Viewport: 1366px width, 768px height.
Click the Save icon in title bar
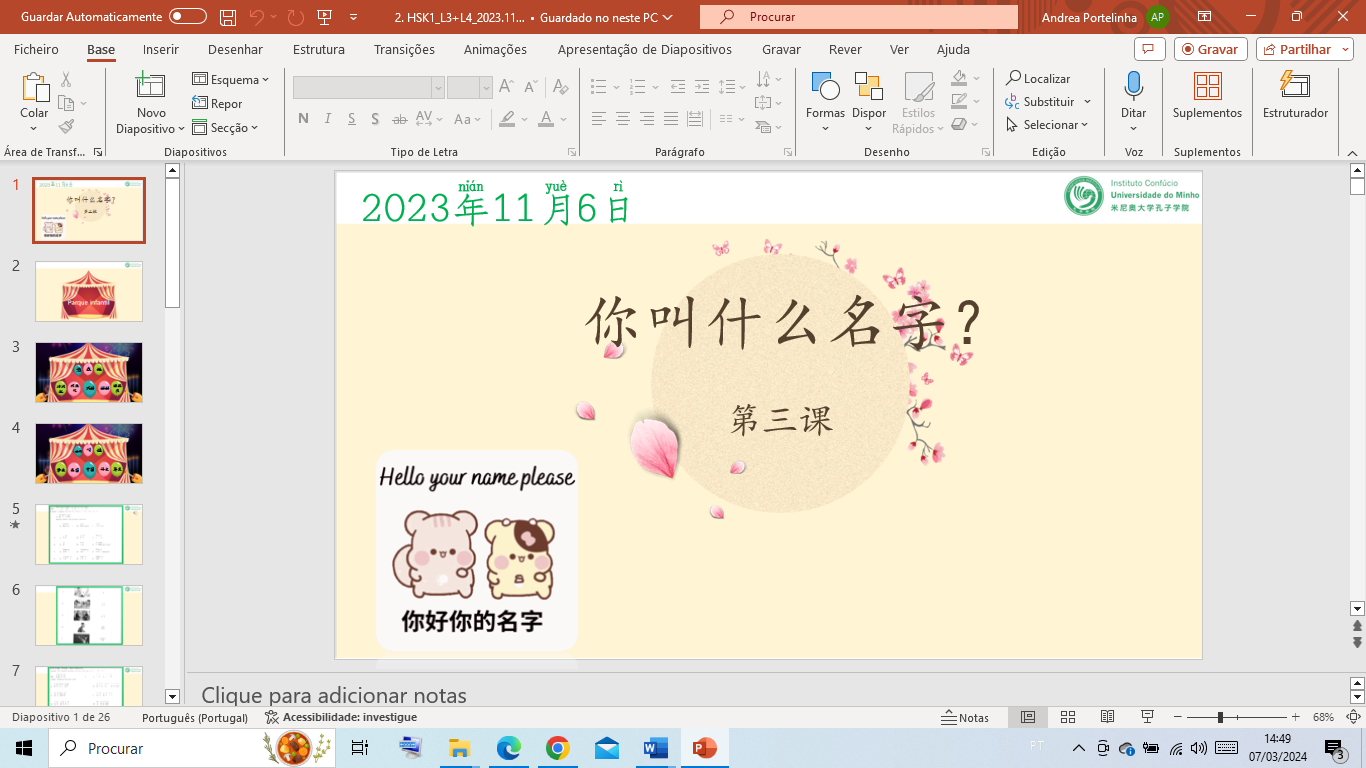pos(228,17)
